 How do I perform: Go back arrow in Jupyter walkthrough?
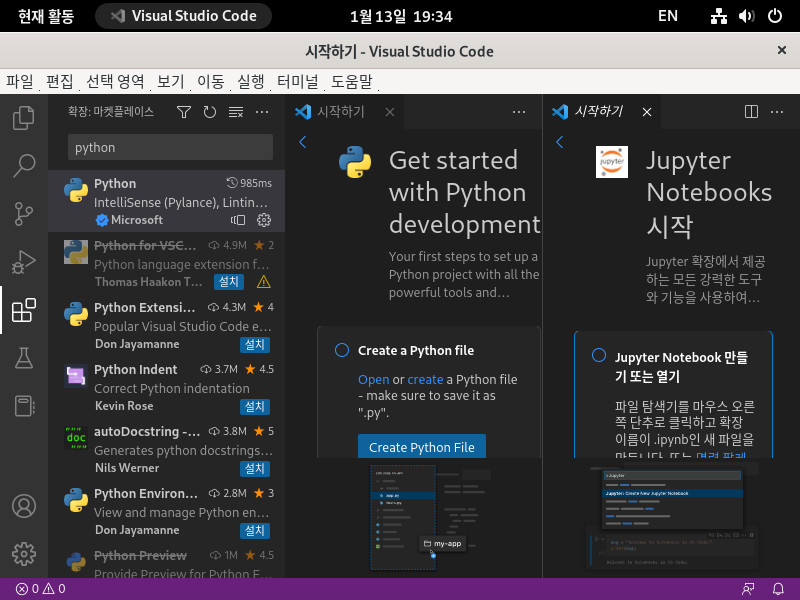(560, 142)
